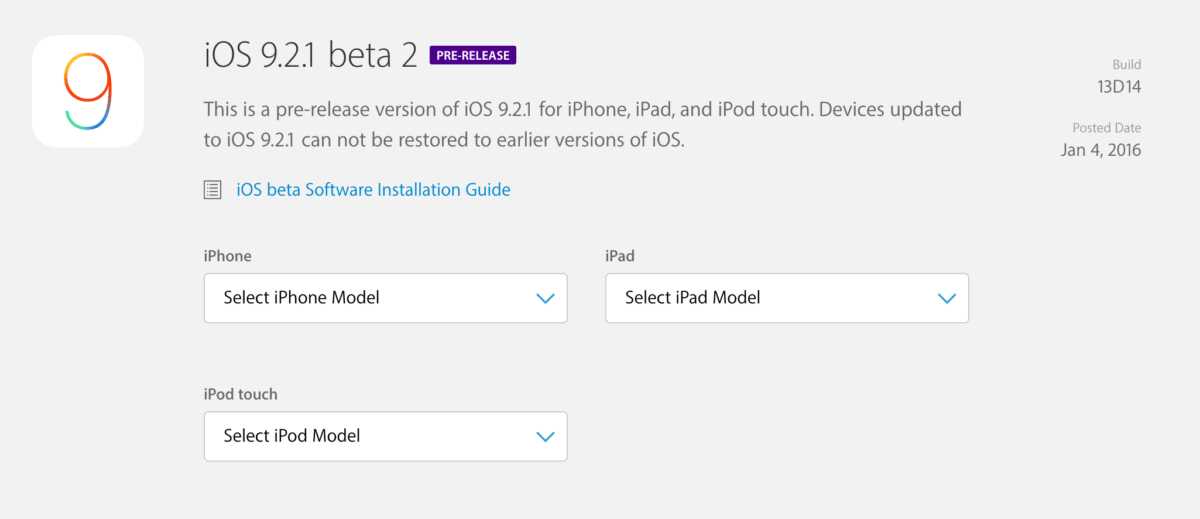
Task: Click the iPod touch label
Action: pos(240,394)
